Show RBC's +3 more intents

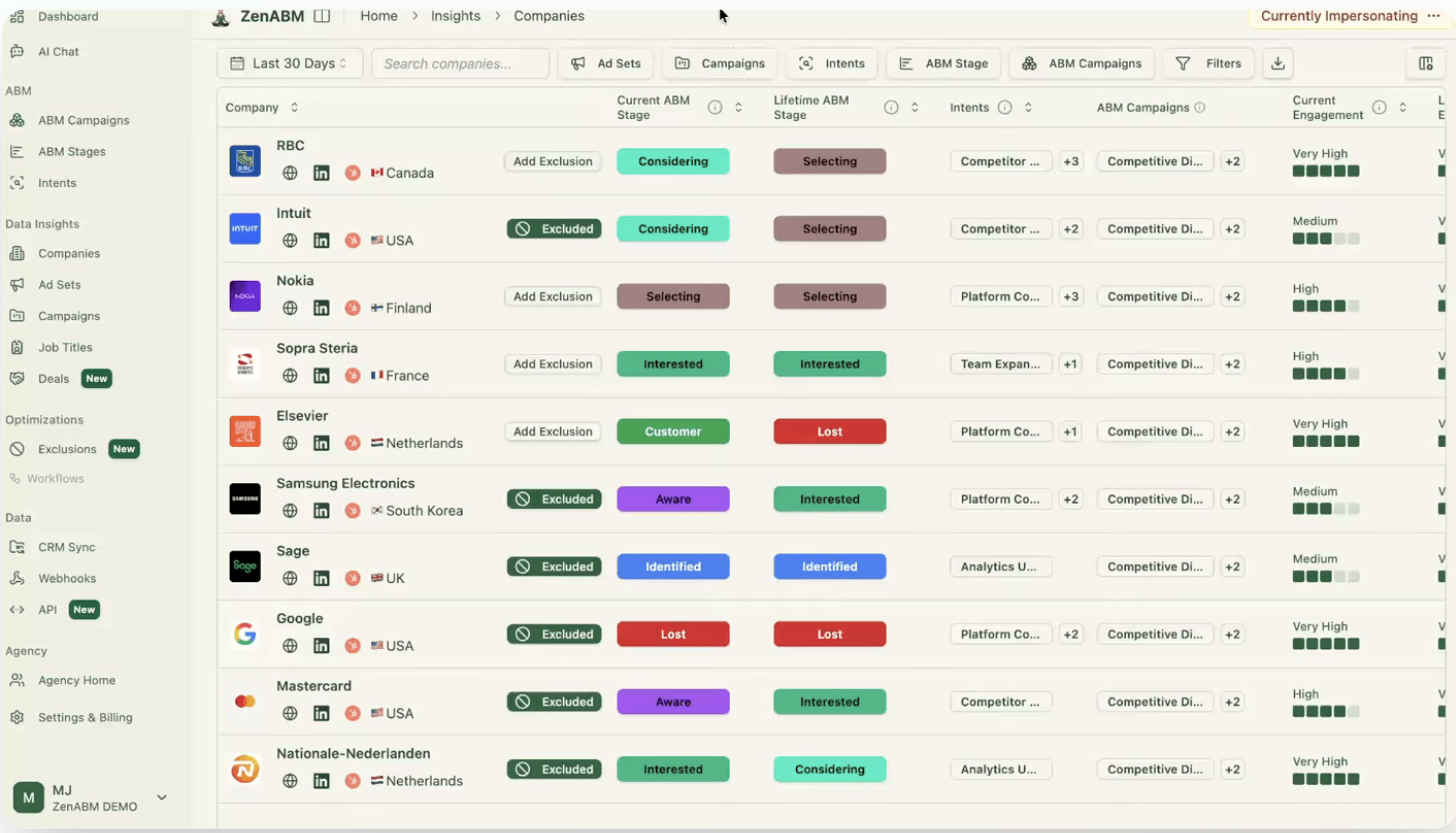(x=1071, y=161)
